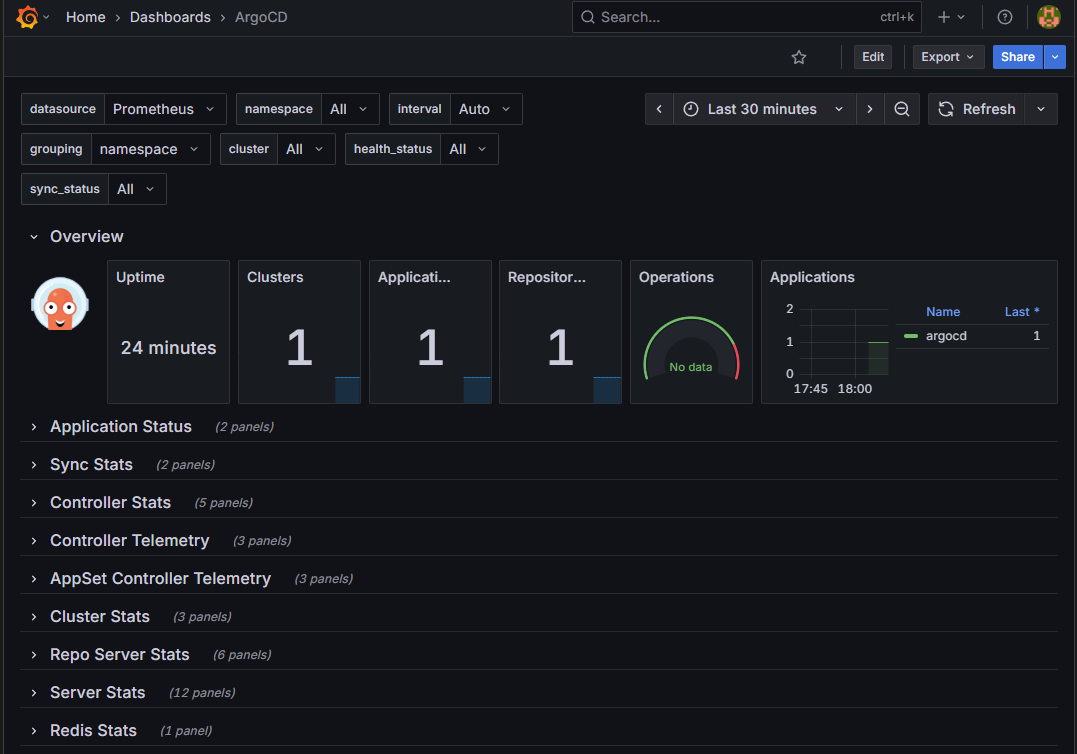Open the health_status dropdown
The height and width of the screenshot is (754, 1077).
tap(469, 149)
